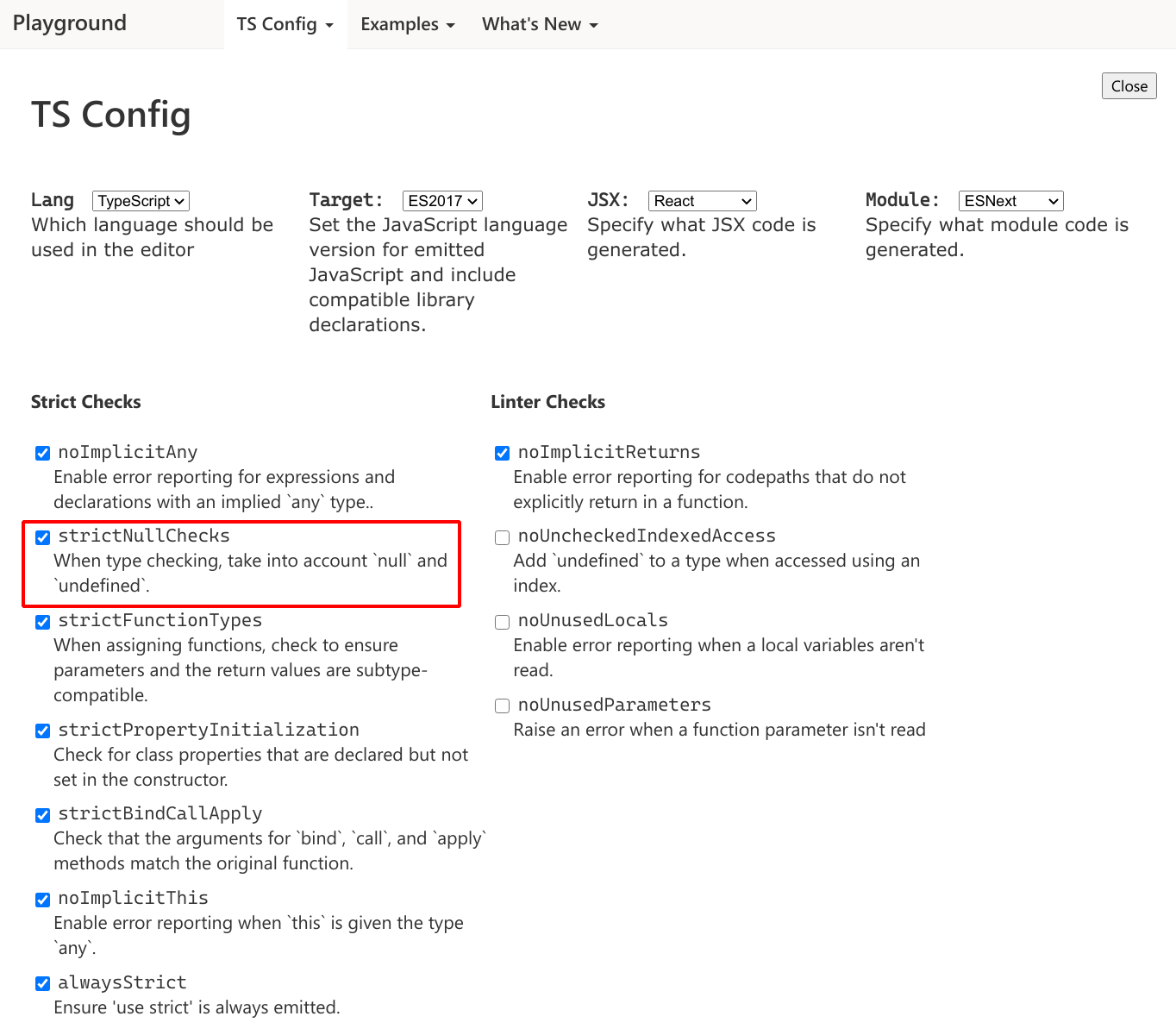
Task: Open the Target ES2017 dropdown
Action: click(x=442, y=201)
